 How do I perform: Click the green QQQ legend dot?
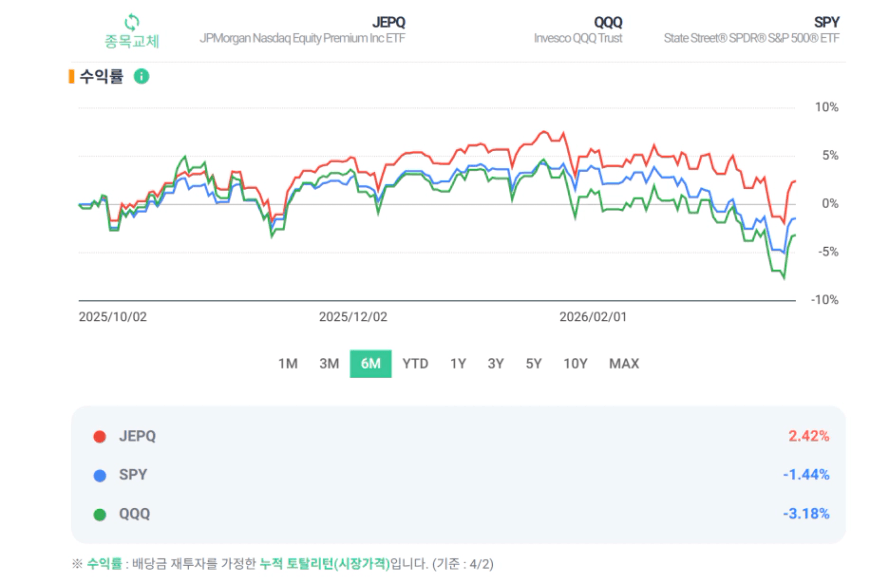tap(100, 514)
